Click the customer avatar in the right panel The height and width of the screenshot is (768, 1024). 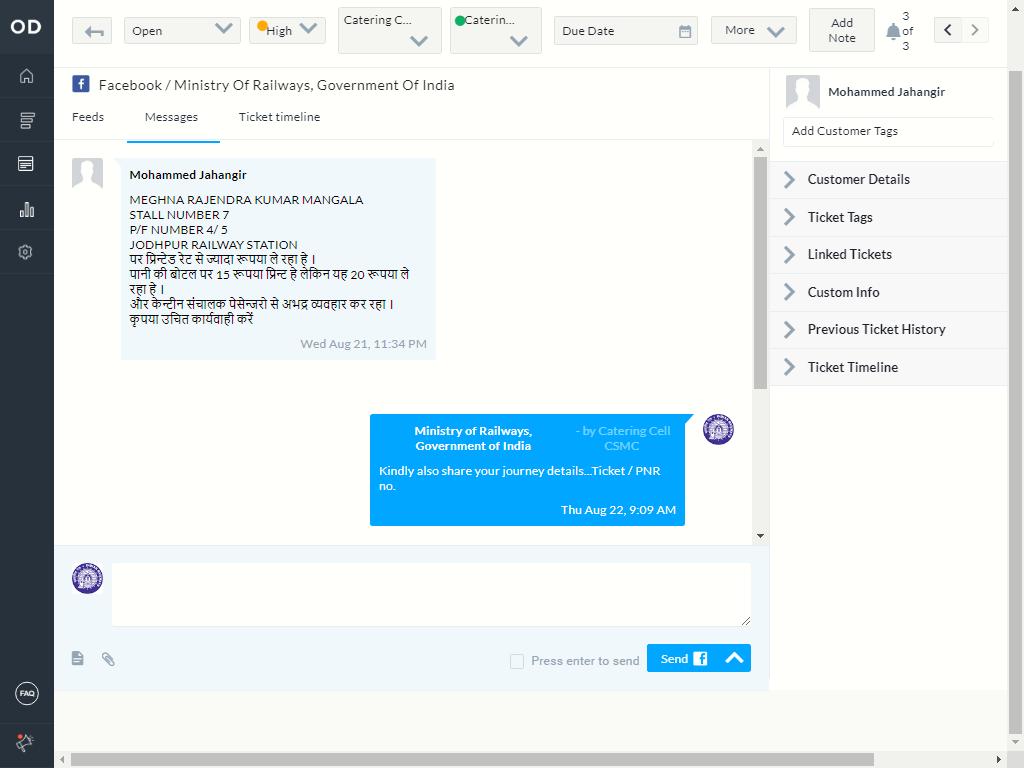coord(803,91)
